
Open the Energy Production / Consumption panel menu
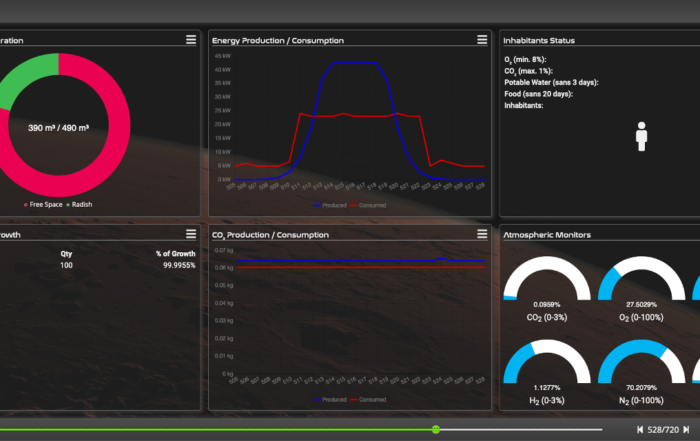(x=483, y=40)
